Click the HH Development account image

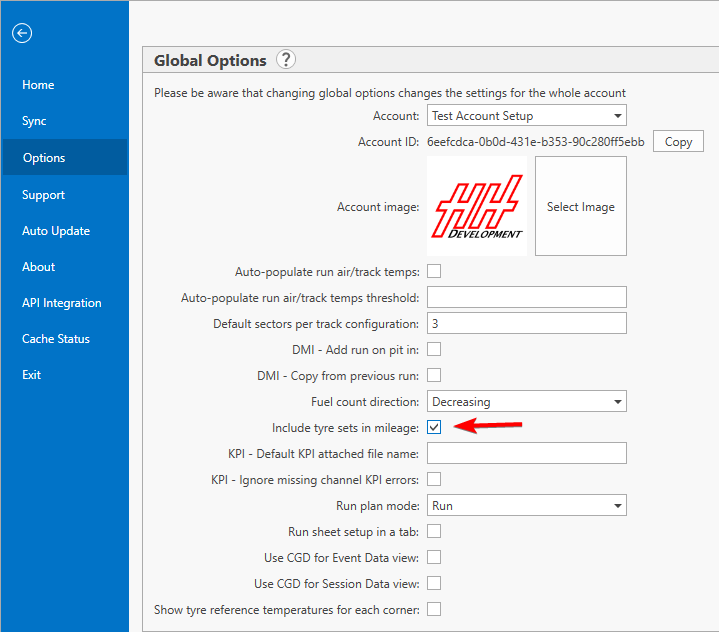[x=477, y=206]
